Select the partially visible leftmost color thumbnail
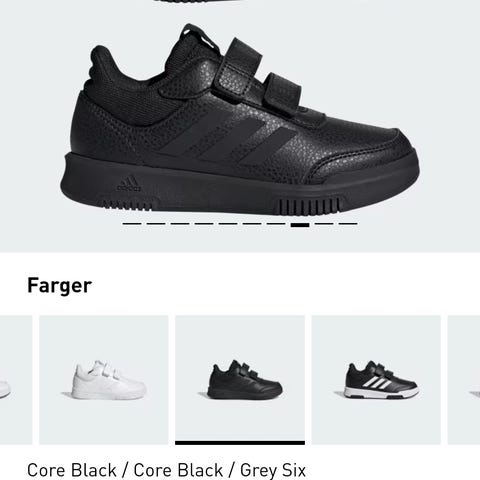The width and height of the screenshot is (480, 480). [16, 380]
